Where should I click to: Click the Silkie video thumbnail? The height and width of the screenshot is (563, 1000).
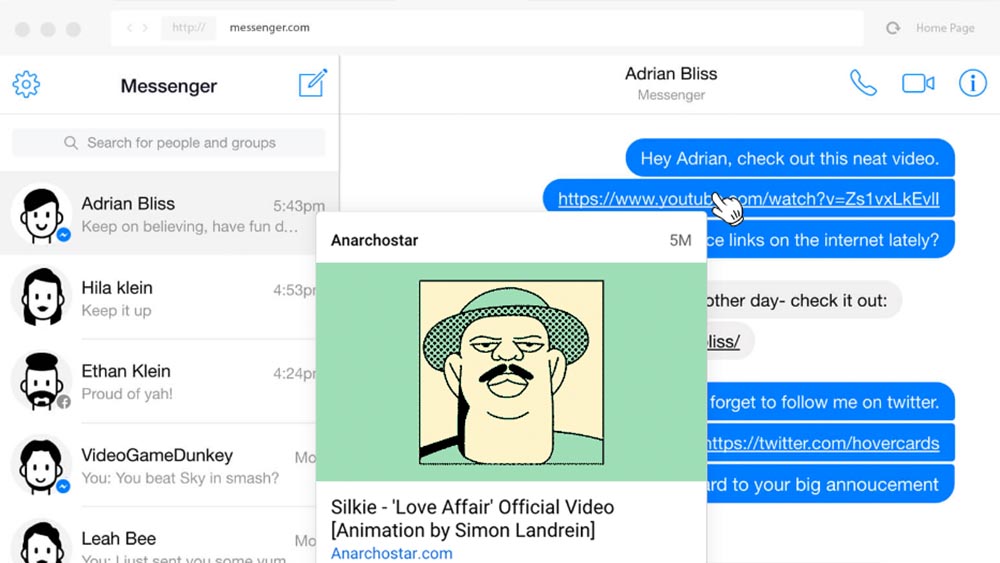click(x=511, y=373)
